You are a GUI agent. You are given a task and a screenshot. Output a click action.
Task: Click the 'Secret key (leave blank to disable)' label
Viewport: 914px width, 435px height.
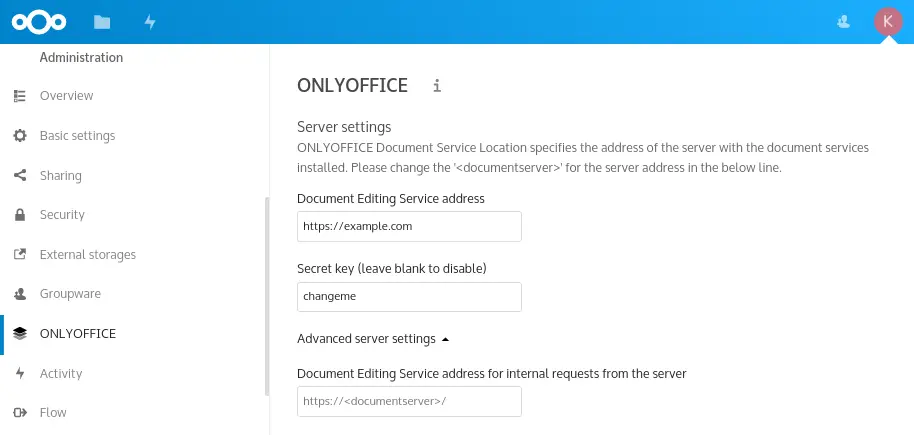coord(392,269)
